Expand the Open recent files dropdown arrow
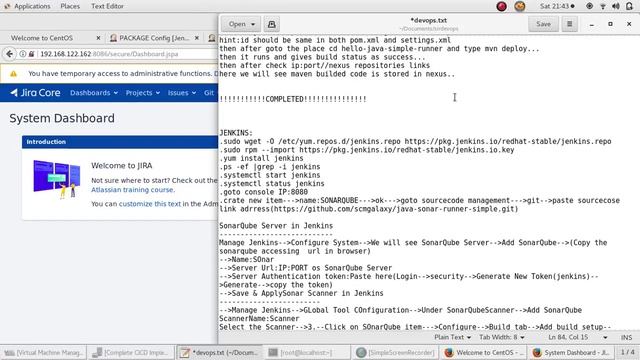This screenshot has height=360, width=640. pyautogui.click(x=253, y=24)
